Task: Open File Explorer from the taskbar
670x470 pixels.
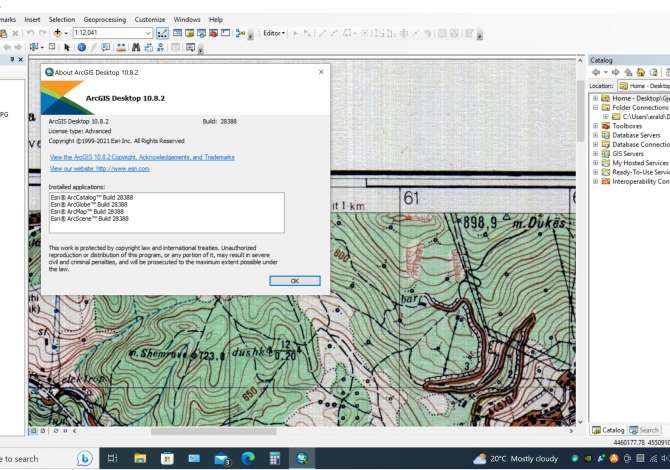Action: [x=140, y=458]
